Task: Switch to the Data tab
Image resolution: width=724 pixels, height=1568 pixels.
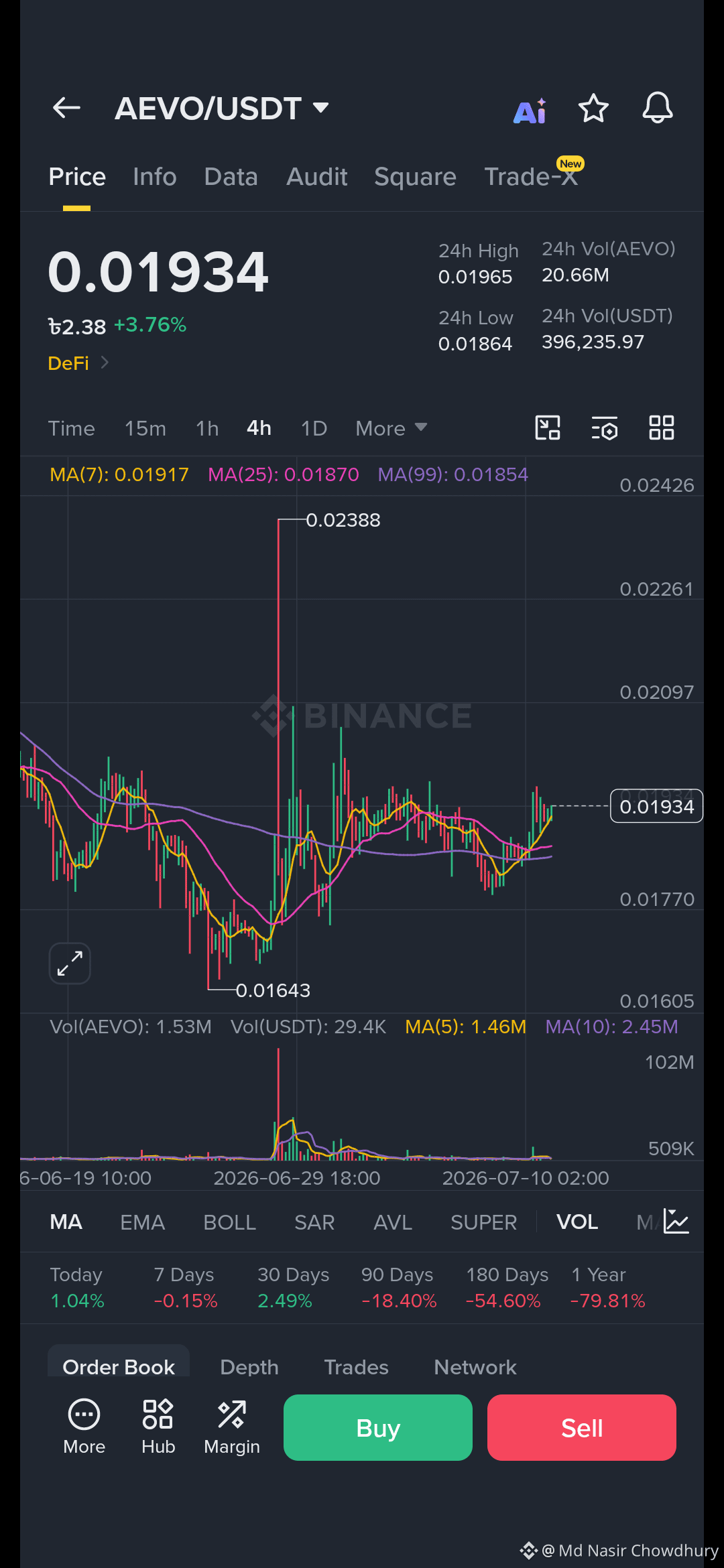Action: [x=231, y=177]
